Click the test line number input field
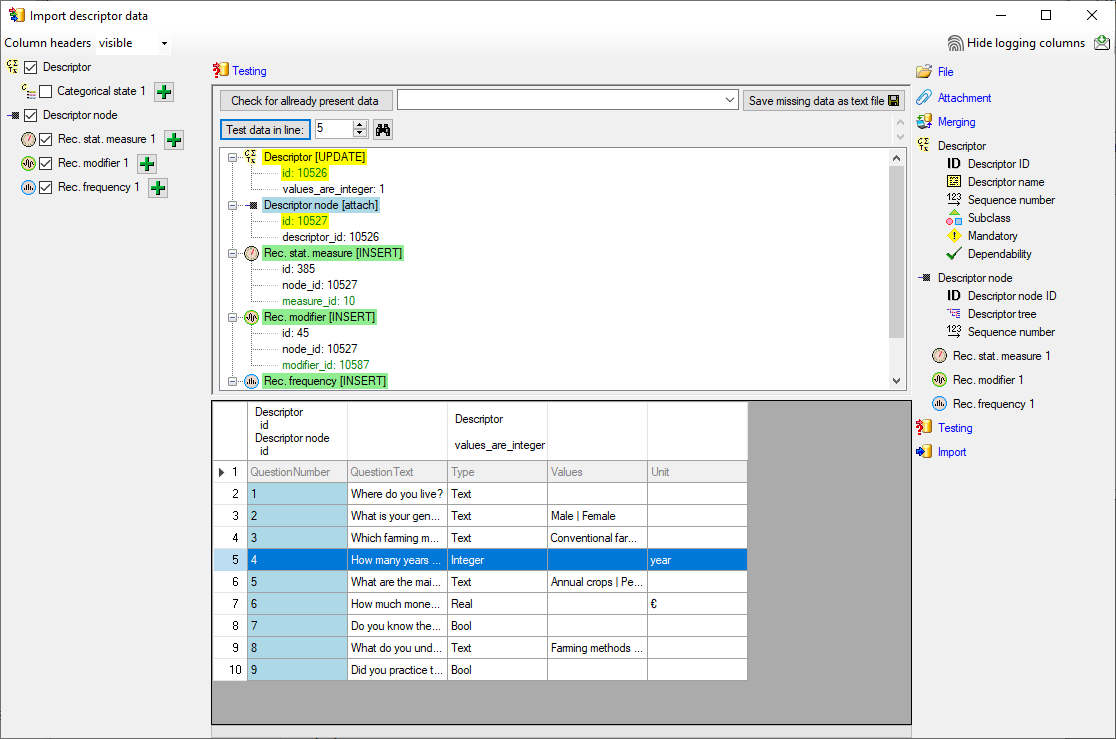The width and height of the screenshot is (1116, 739). tap(334, 129)
